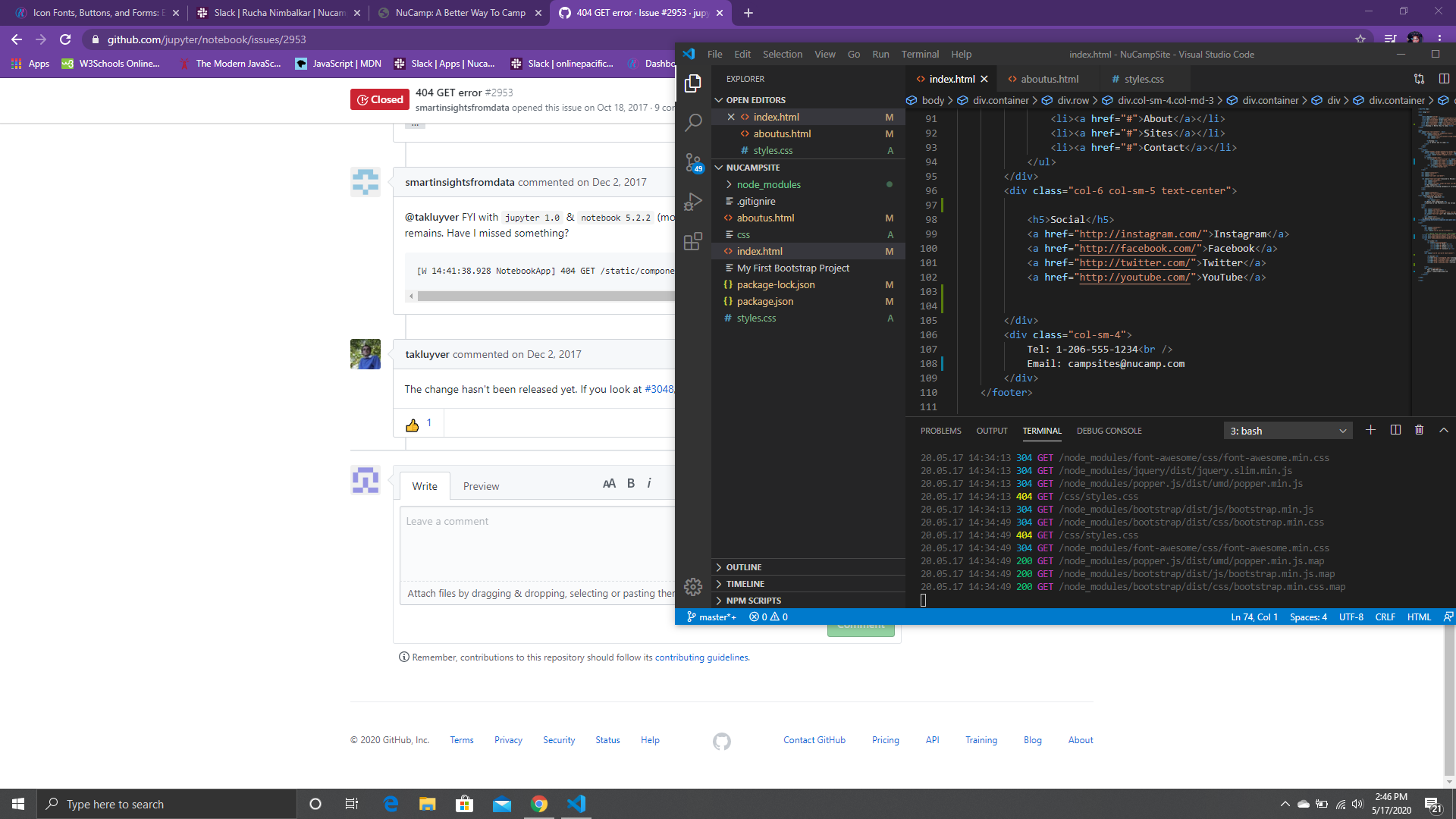The width and height of the screenshot is (1456, 819).
Task: Open Task View on the taskbar
Action: pos(351,804)
